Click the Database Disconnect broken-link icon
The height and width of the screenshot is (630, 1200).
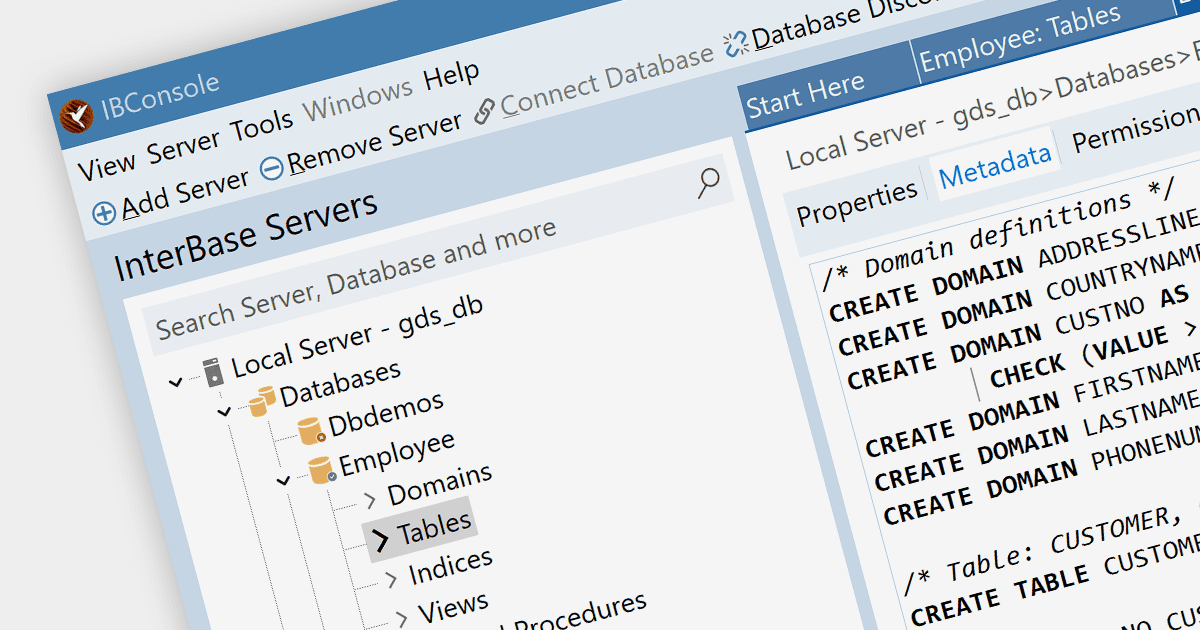(736, 44)
